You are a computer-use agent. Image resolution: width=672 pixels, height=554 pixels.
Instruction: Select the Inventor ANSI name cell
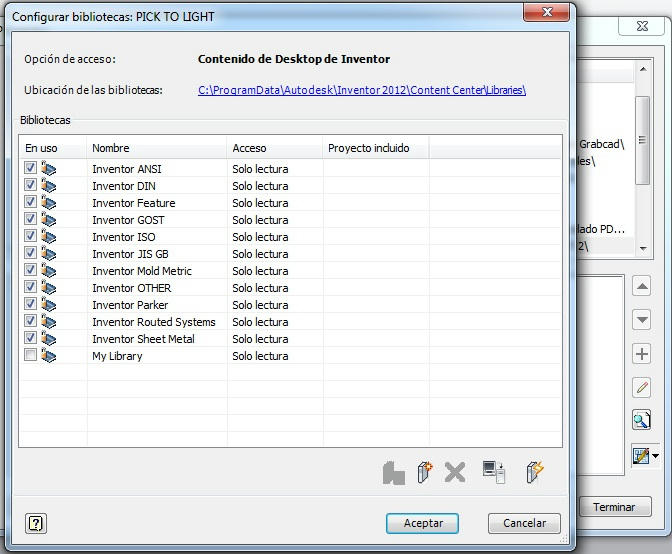127,169
